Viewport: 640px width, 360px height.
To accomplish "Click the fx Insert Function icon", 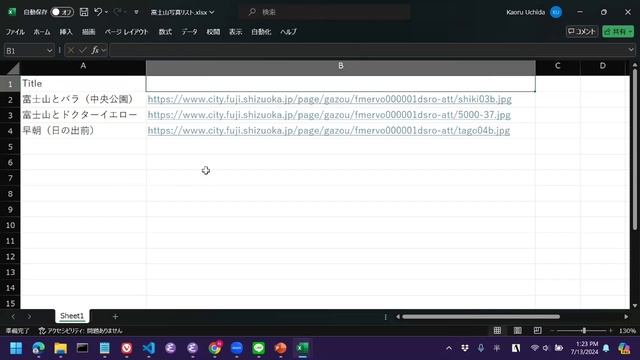I will pyautogui.click(x=95, y=50).
